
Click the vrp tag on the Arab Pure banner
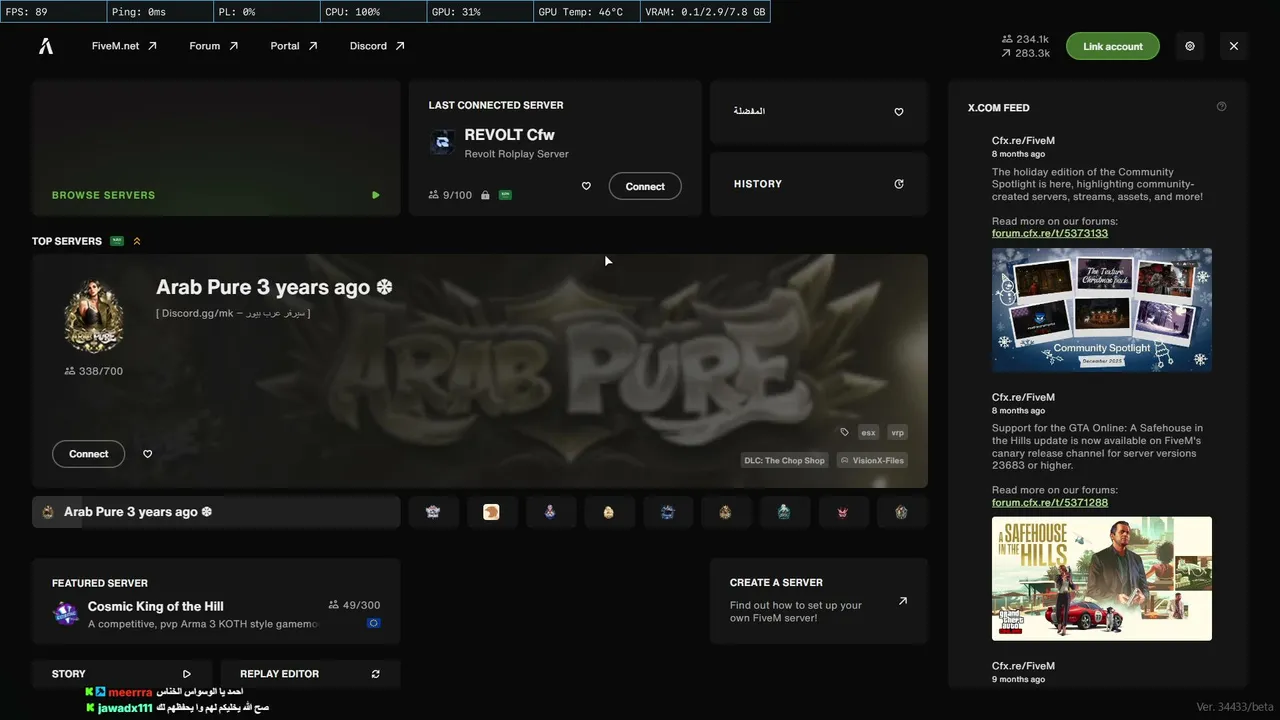[897, 433]
